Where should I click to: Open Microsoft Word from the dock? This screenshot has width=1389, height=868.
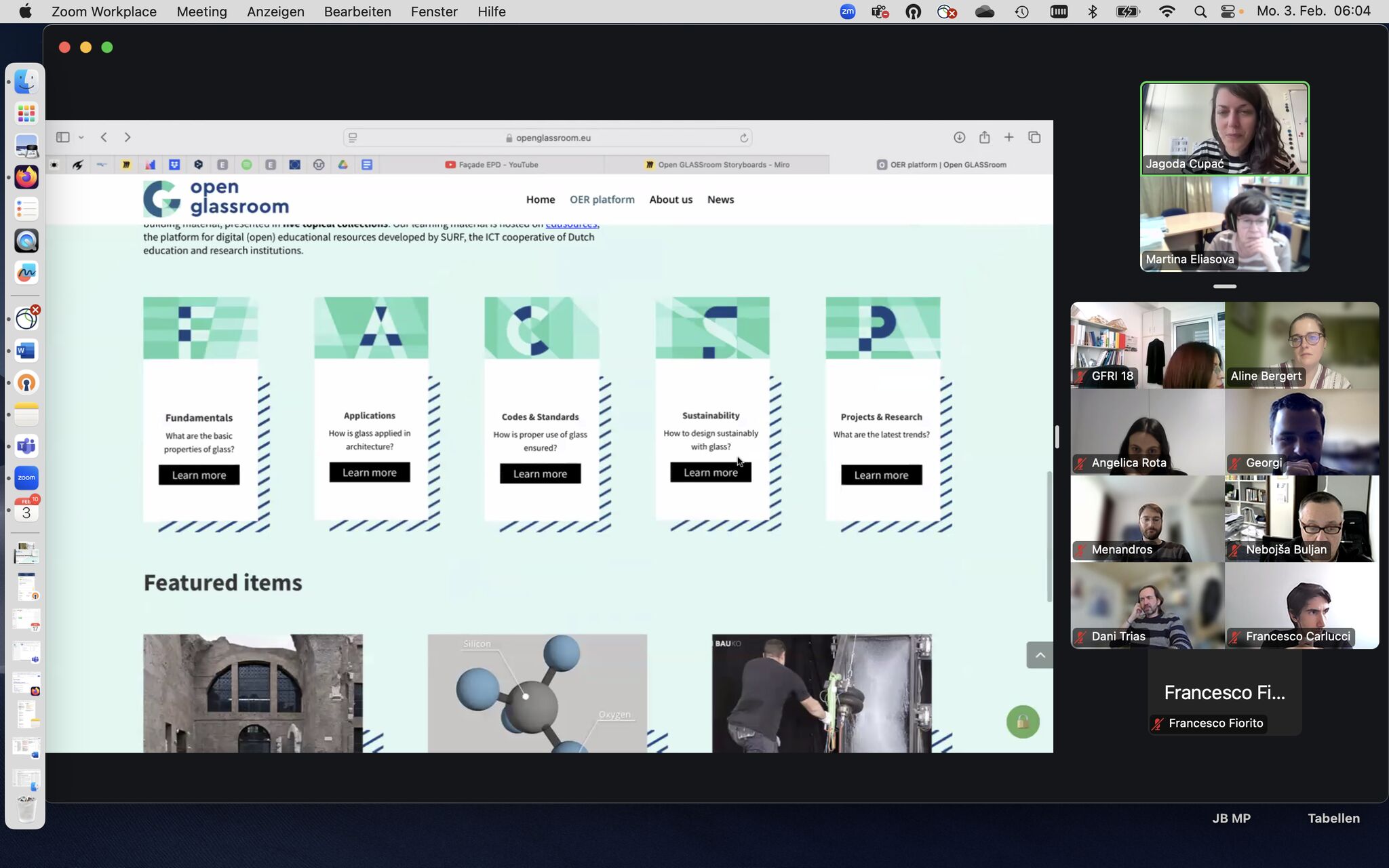click(x=26, y=351)
